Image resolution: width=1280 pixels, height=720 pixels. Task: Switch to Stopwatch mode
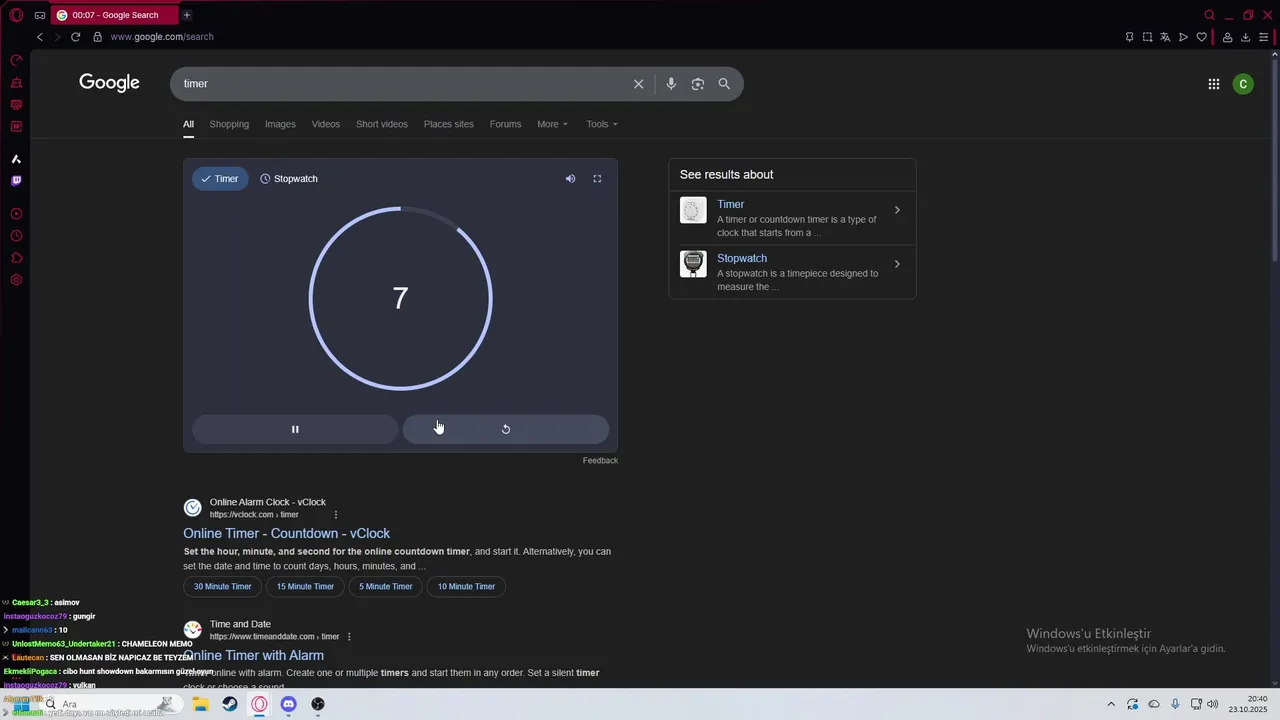(289, 179)
